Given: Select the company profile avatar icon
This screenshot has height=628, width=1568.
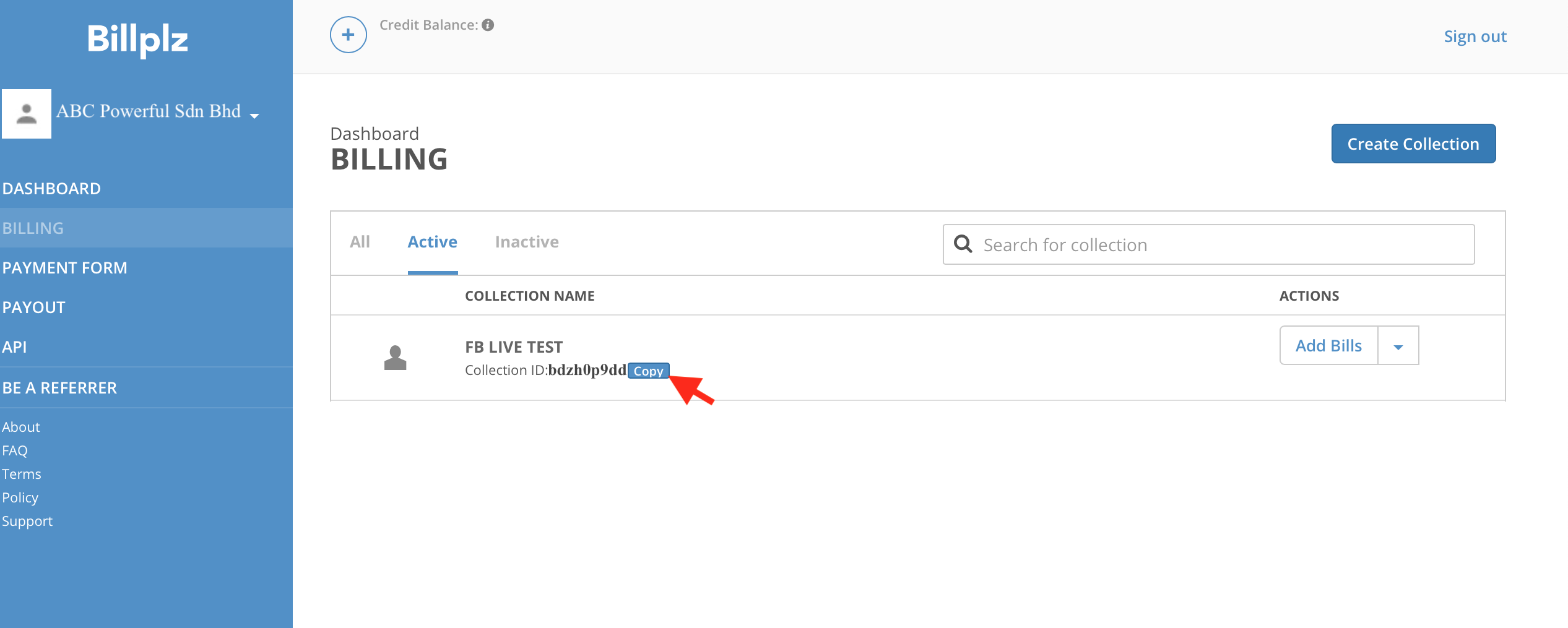Looking at the screenshot, I should tap(26, 113).
